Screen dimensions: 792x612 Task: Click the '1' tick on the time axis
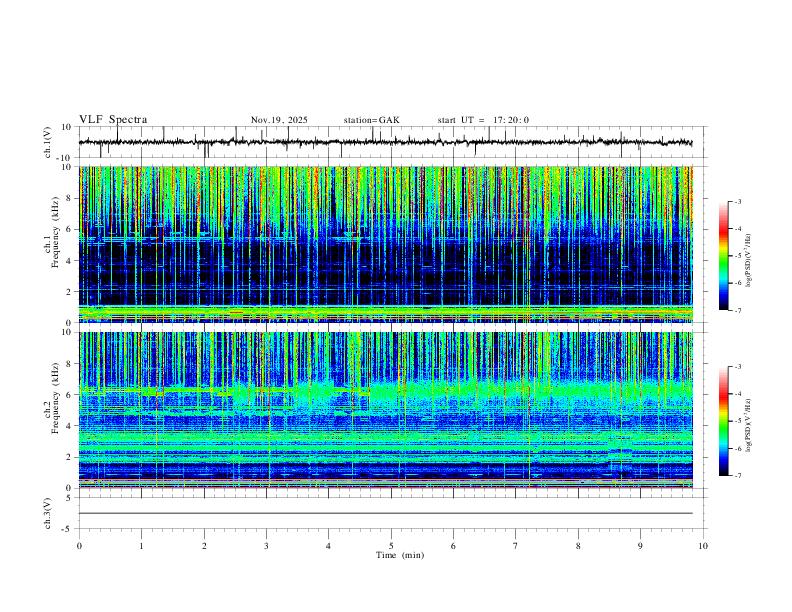click(141, 546)
